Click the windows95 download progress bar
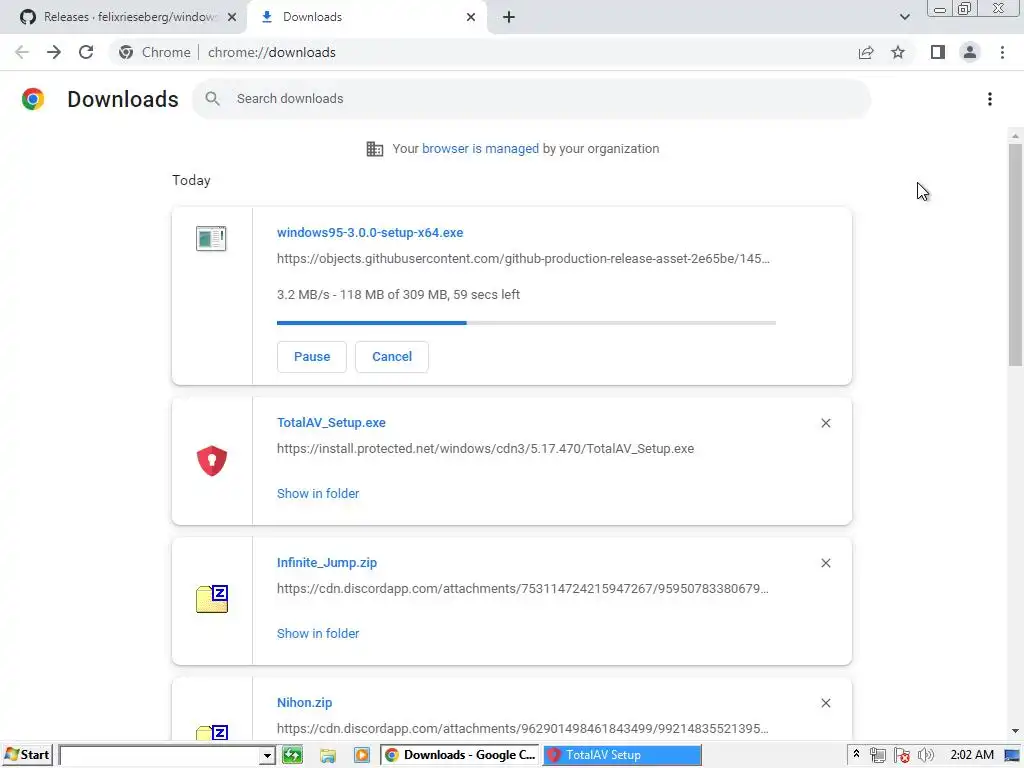 coord(526,323)
